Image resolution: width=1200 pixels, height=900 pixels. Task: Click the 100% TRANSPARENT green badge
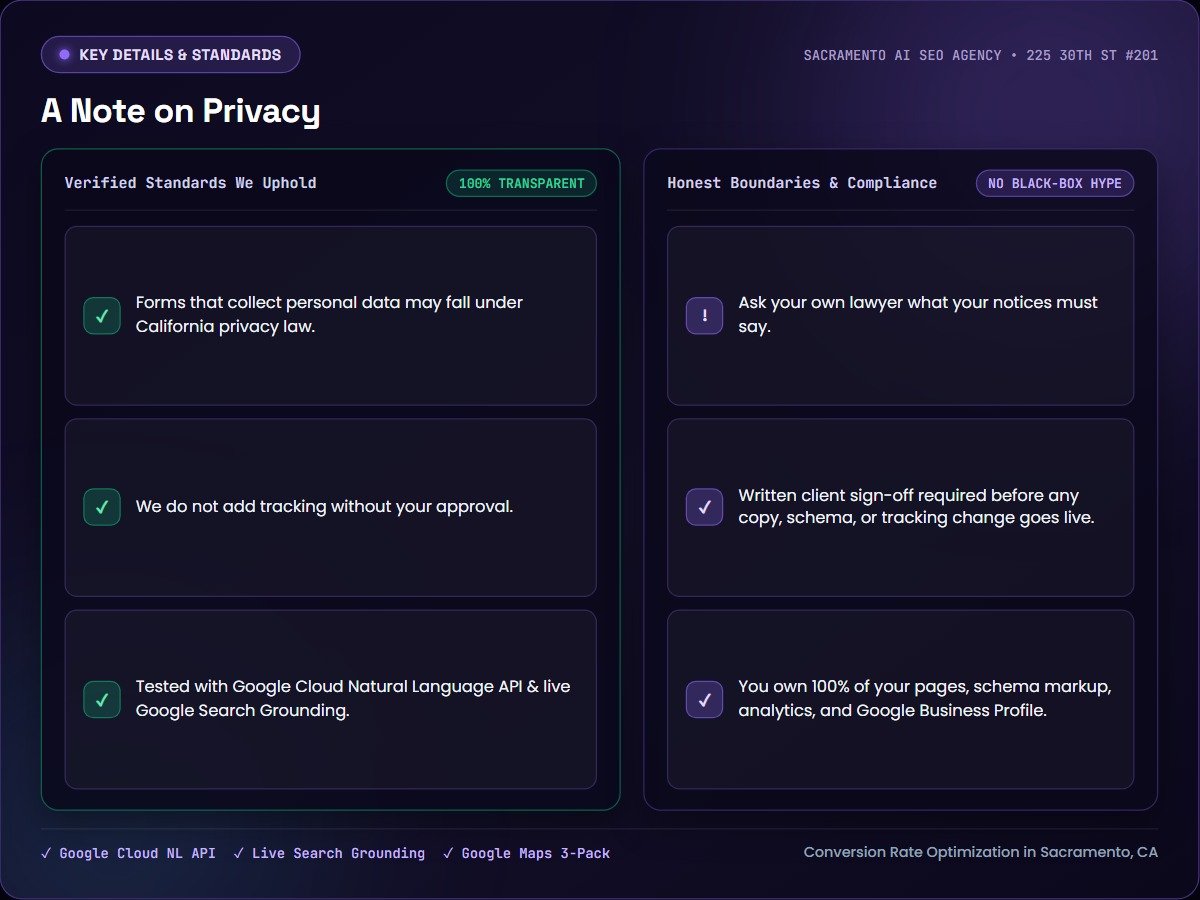521,183
